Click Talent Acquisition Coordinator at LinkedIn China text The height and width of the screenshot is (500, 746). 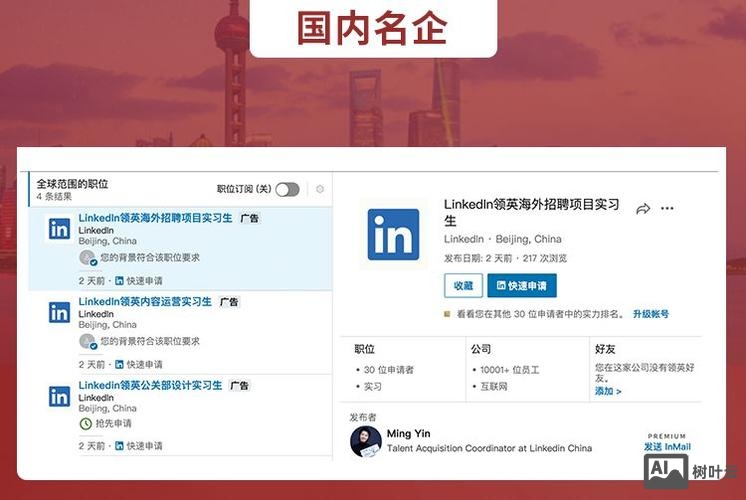(489, 448)
